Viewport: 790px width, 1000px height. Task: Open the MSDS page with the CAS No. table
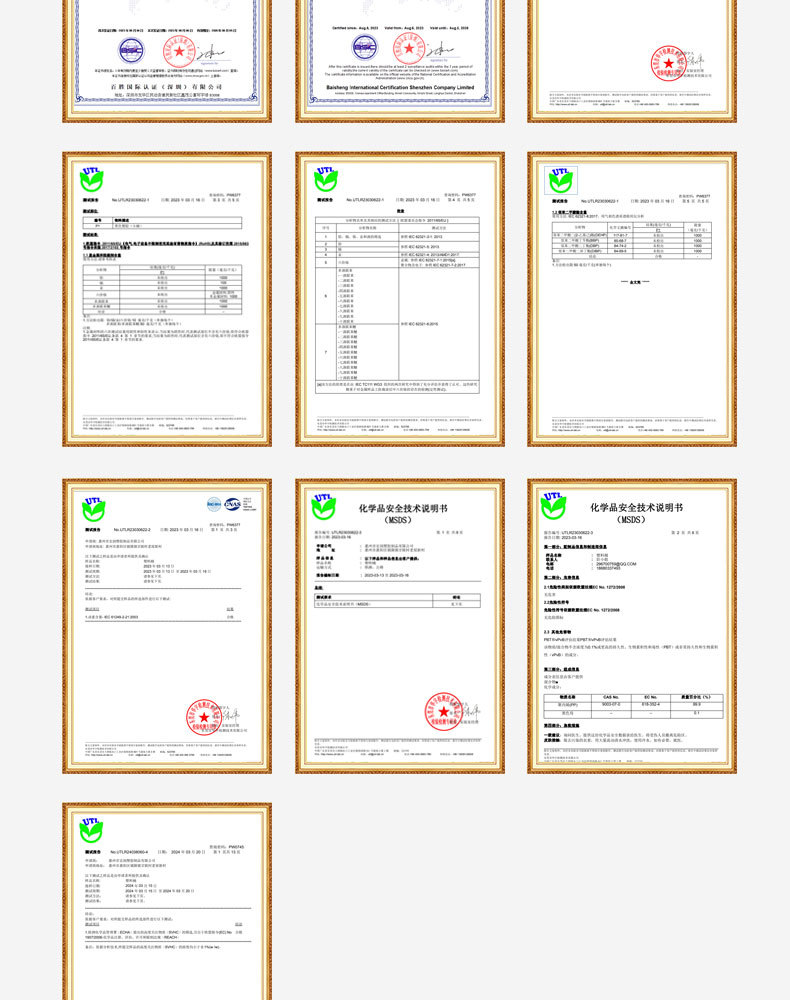pos(632,626)
